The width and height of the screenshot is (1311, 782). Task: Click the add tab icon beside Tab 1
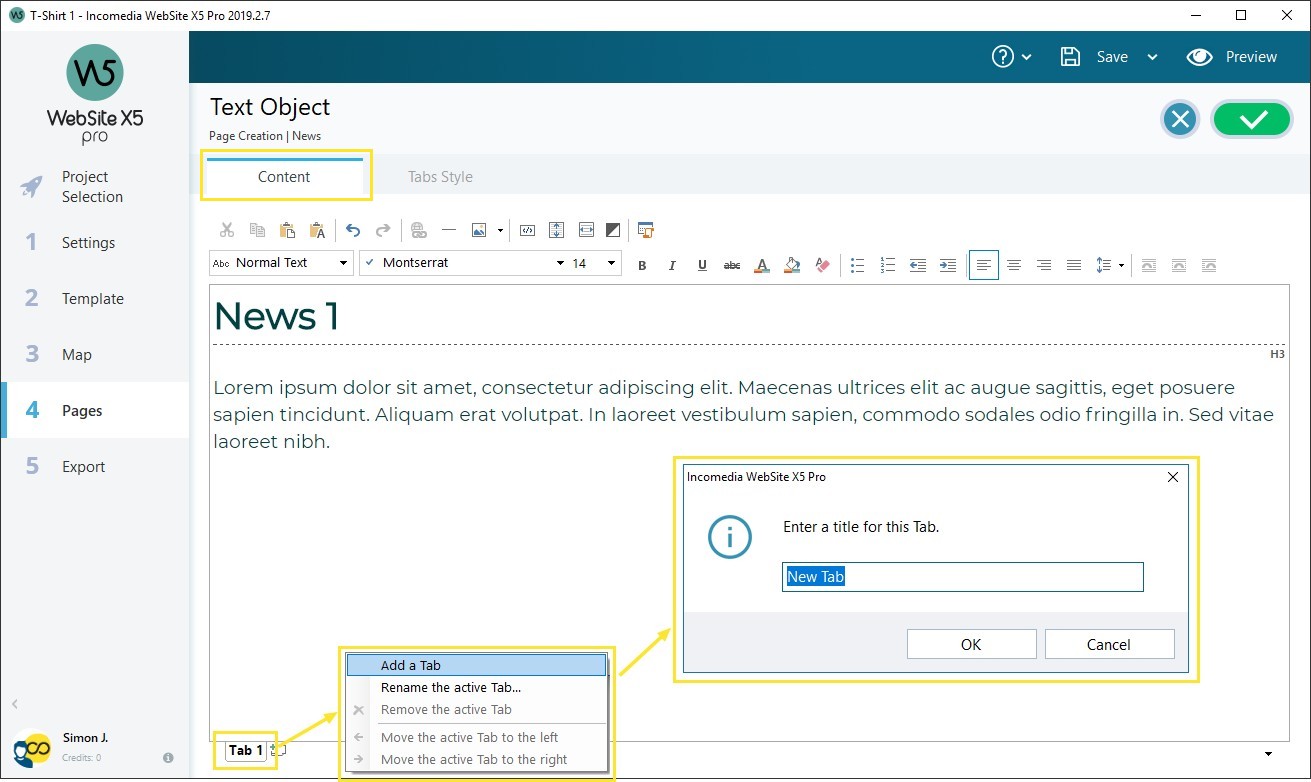279,749
